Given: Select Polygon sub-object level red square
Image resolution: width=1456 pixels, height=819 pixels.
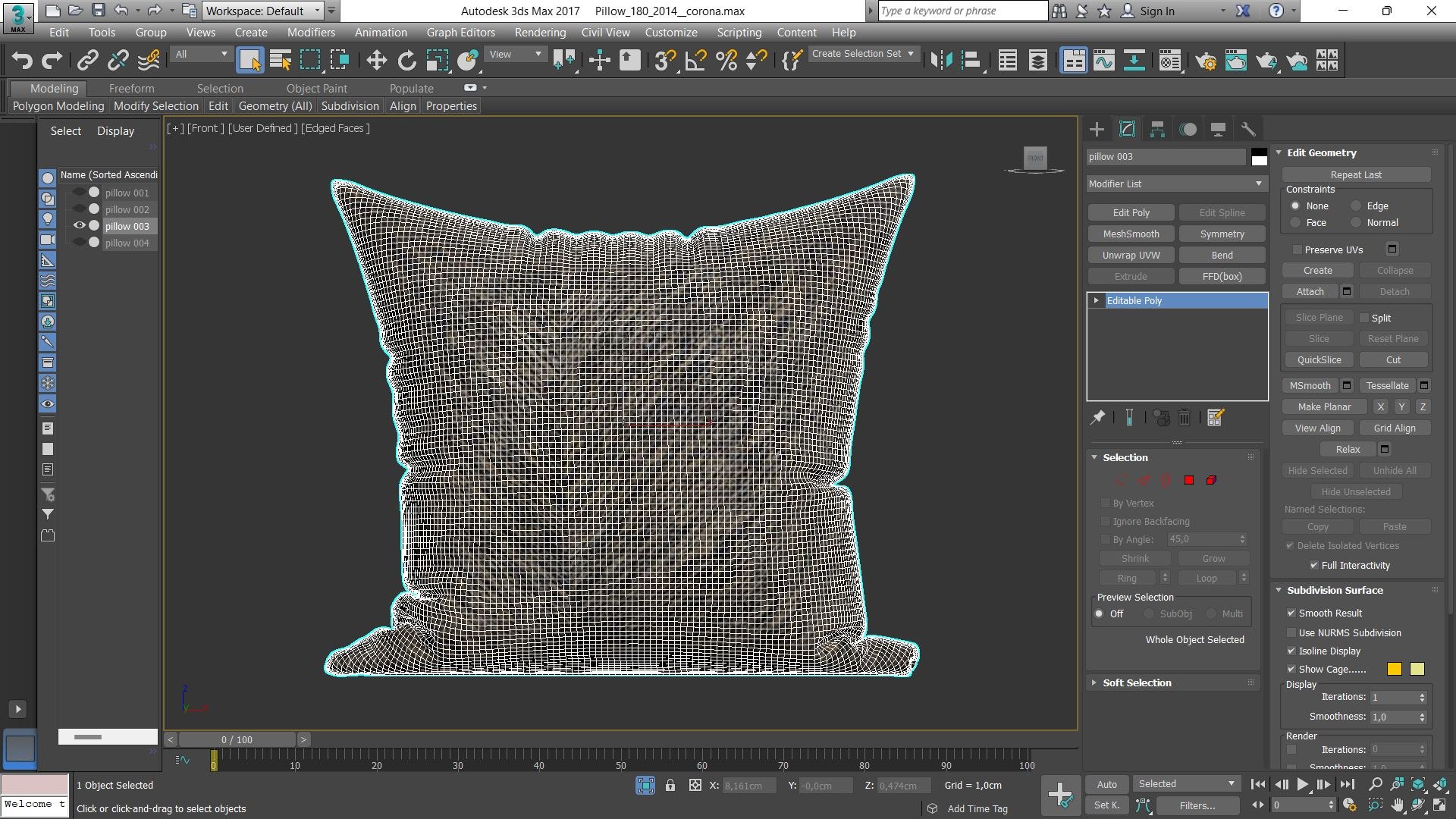Looking at the screenshot, I should click(x=1189, y=480).
